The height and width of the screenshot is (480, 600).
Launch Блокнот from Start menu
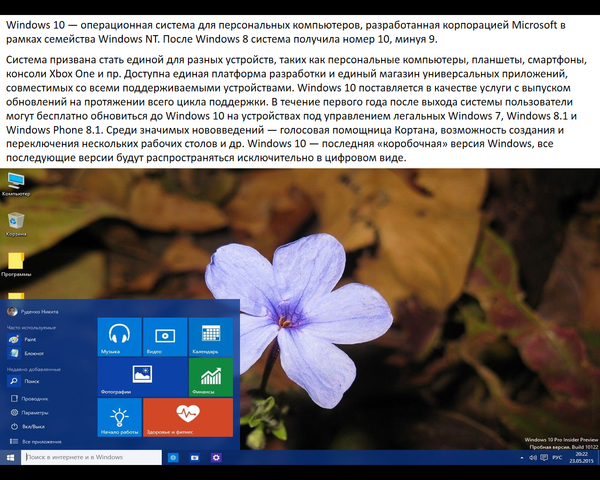click(x=33, y=353)
